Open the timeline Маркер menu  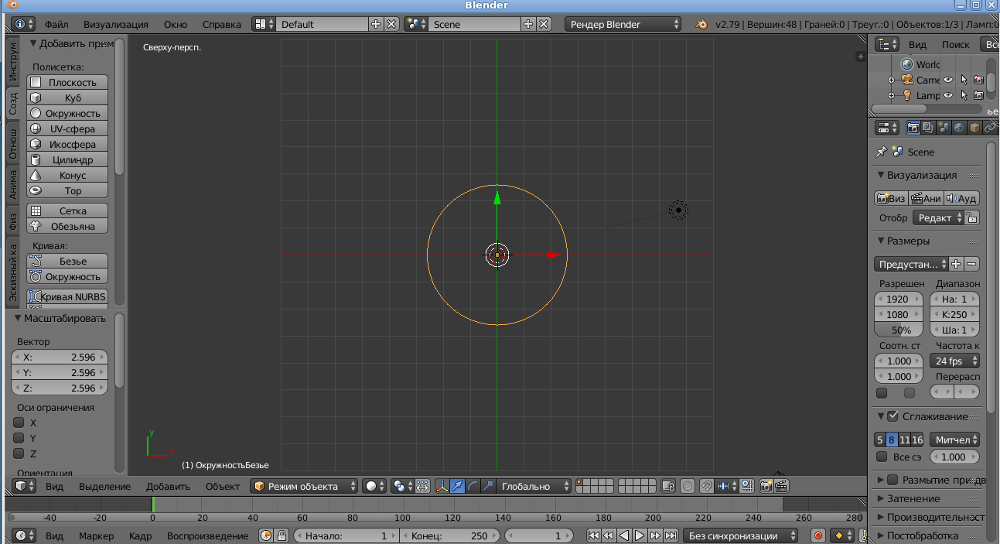[96, 536]
